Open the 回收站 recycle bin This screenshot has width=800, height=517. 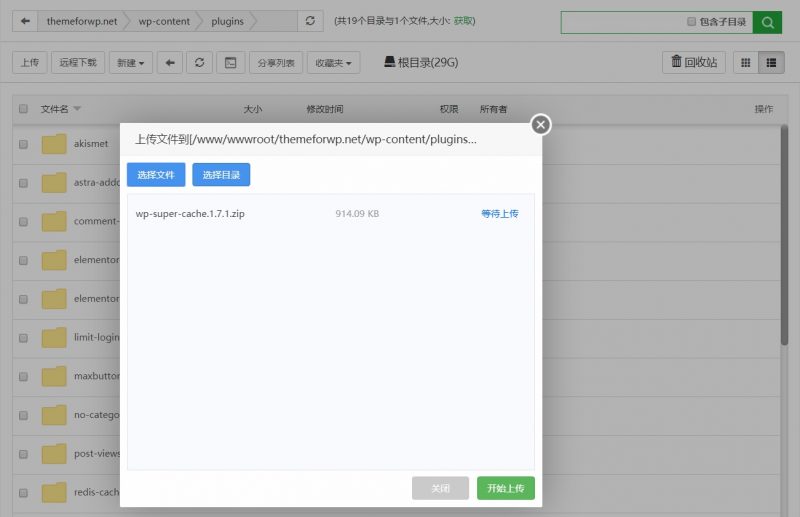coord(693,62)
